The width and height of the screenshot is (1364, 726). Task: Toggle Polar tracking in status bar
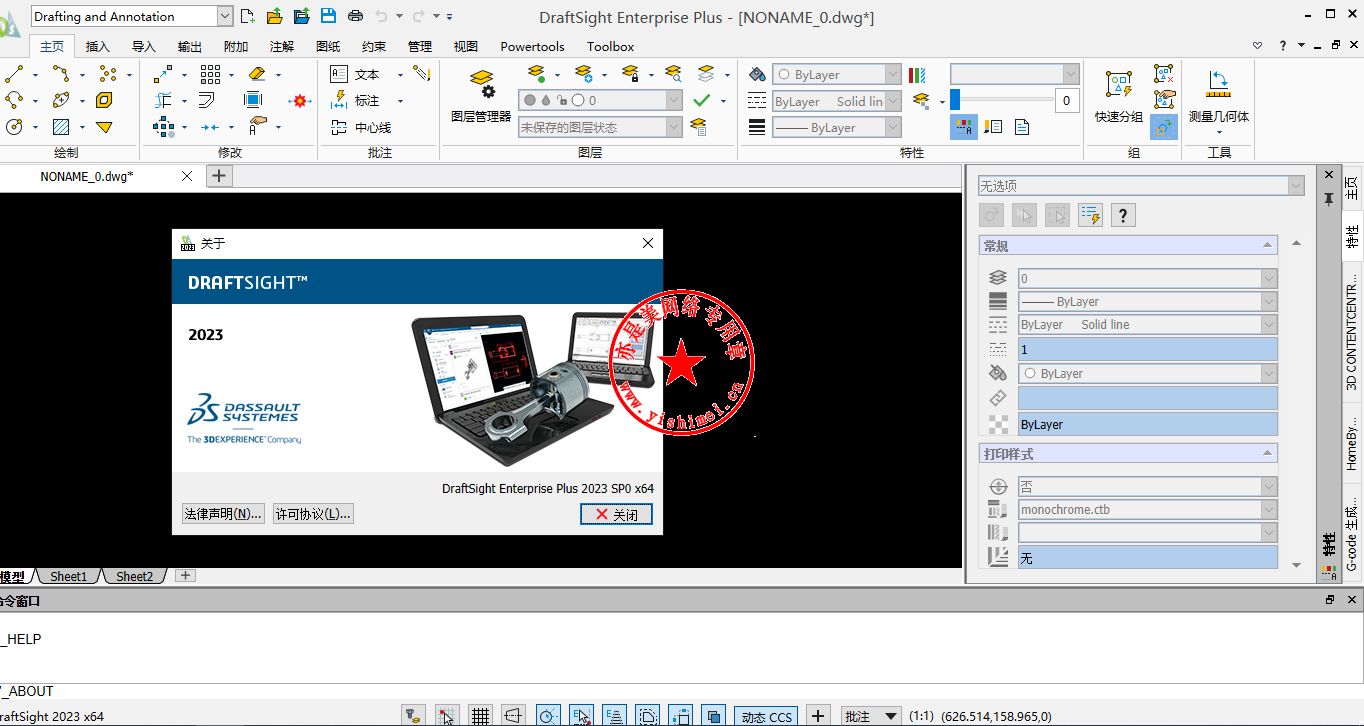[549, 716]
